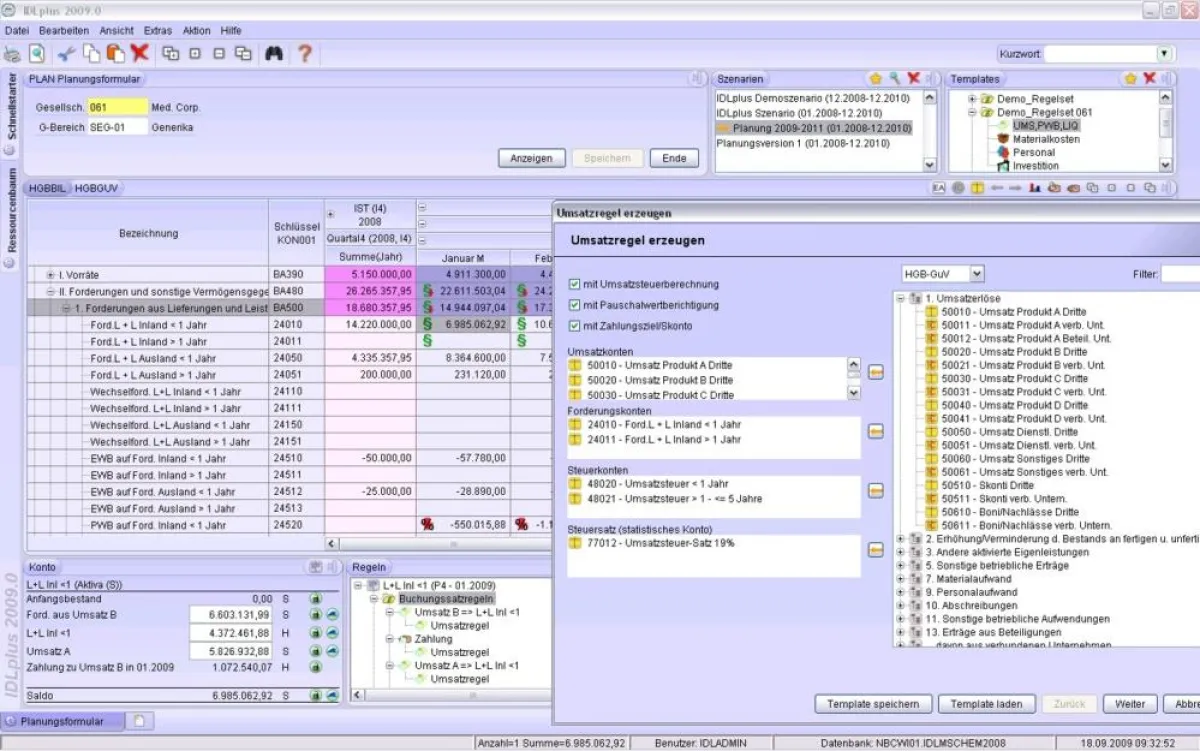This screenshot has height=751, width=1200.
Task: Expand I. Vorräte row in table
Action: 51,274
